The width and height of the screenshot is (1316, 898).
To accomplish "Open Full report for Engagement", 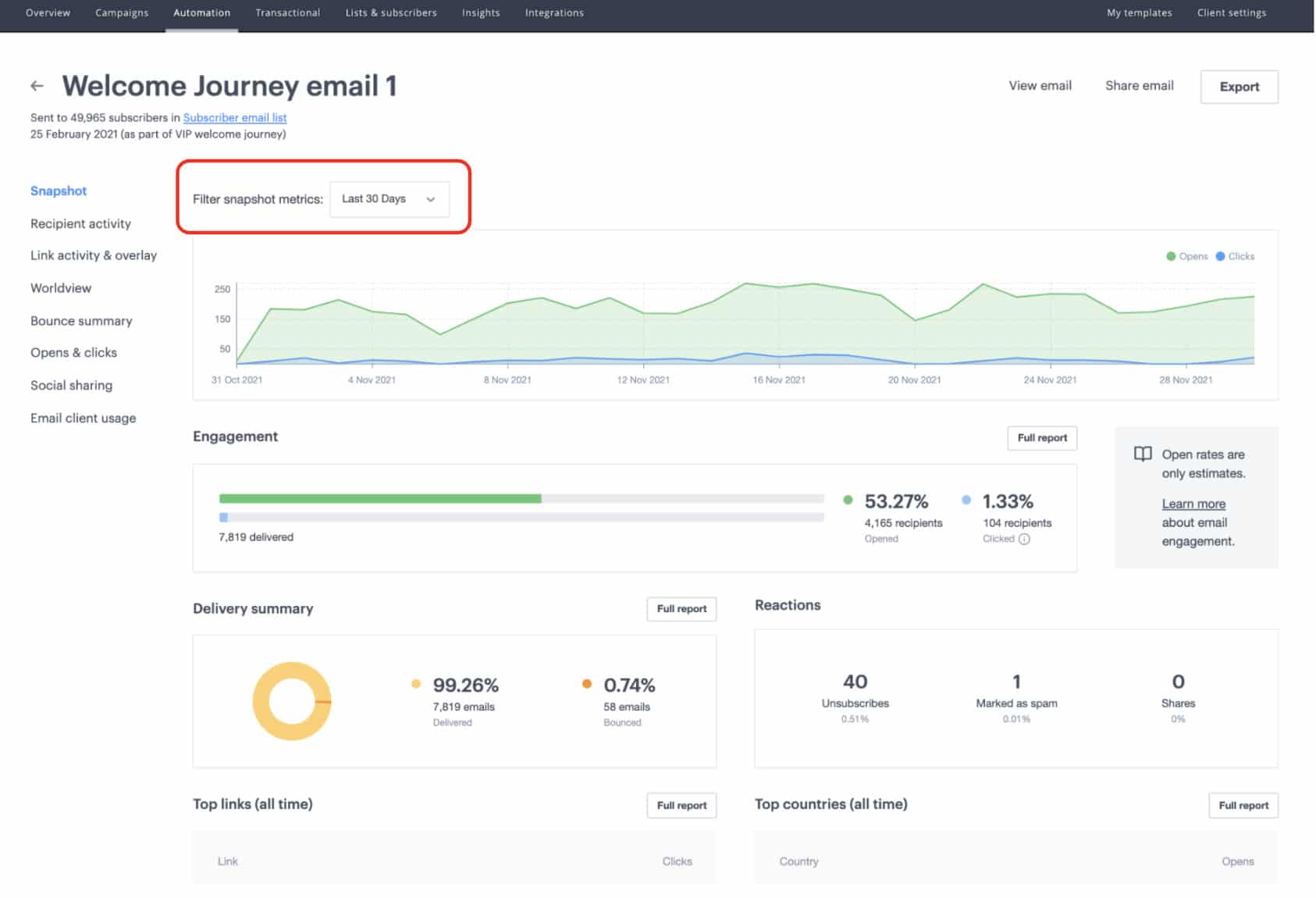I will pos(1041,438).
